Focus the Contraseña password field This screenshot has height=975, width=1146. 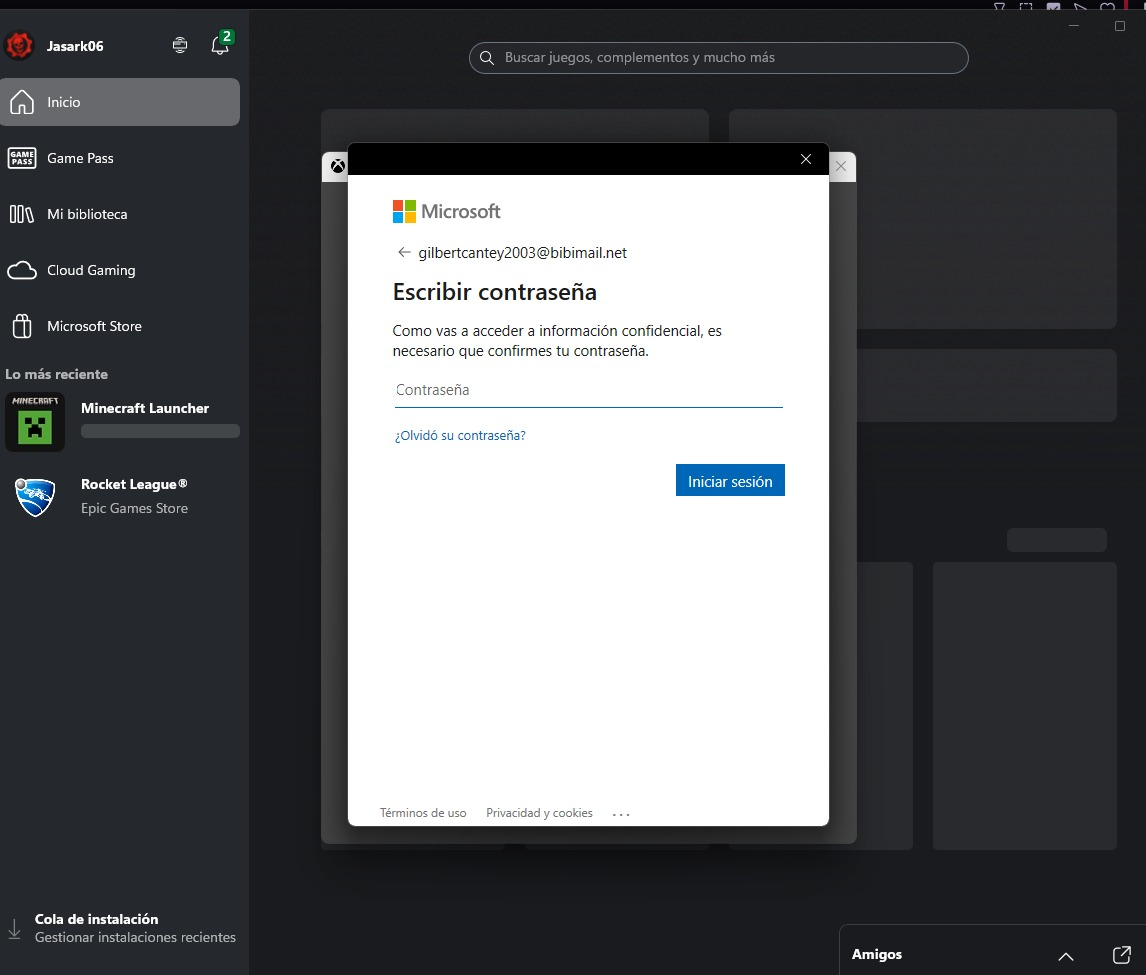coord(588,390)
